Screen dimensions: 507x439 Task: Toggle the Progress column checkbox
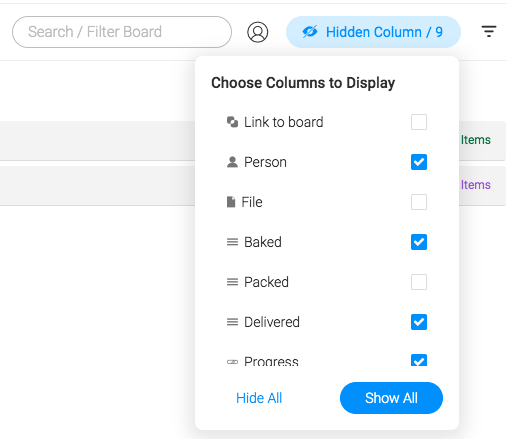(x=419, y=360)
